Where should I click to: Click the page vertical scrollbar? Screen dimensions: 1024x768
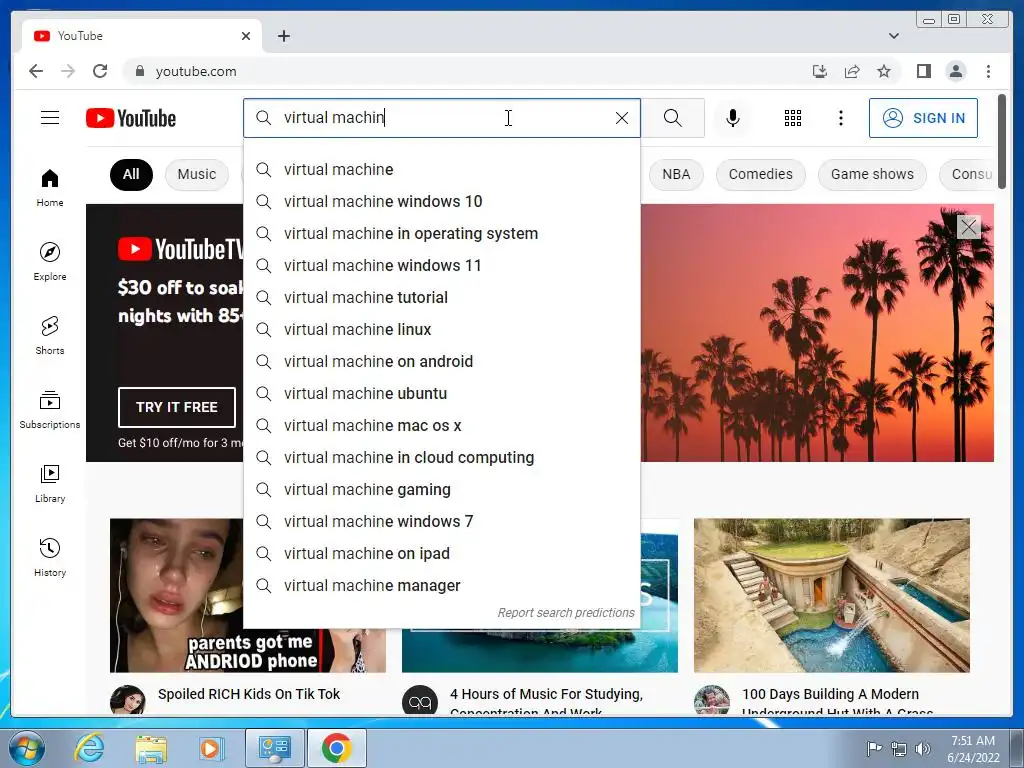1001,141
